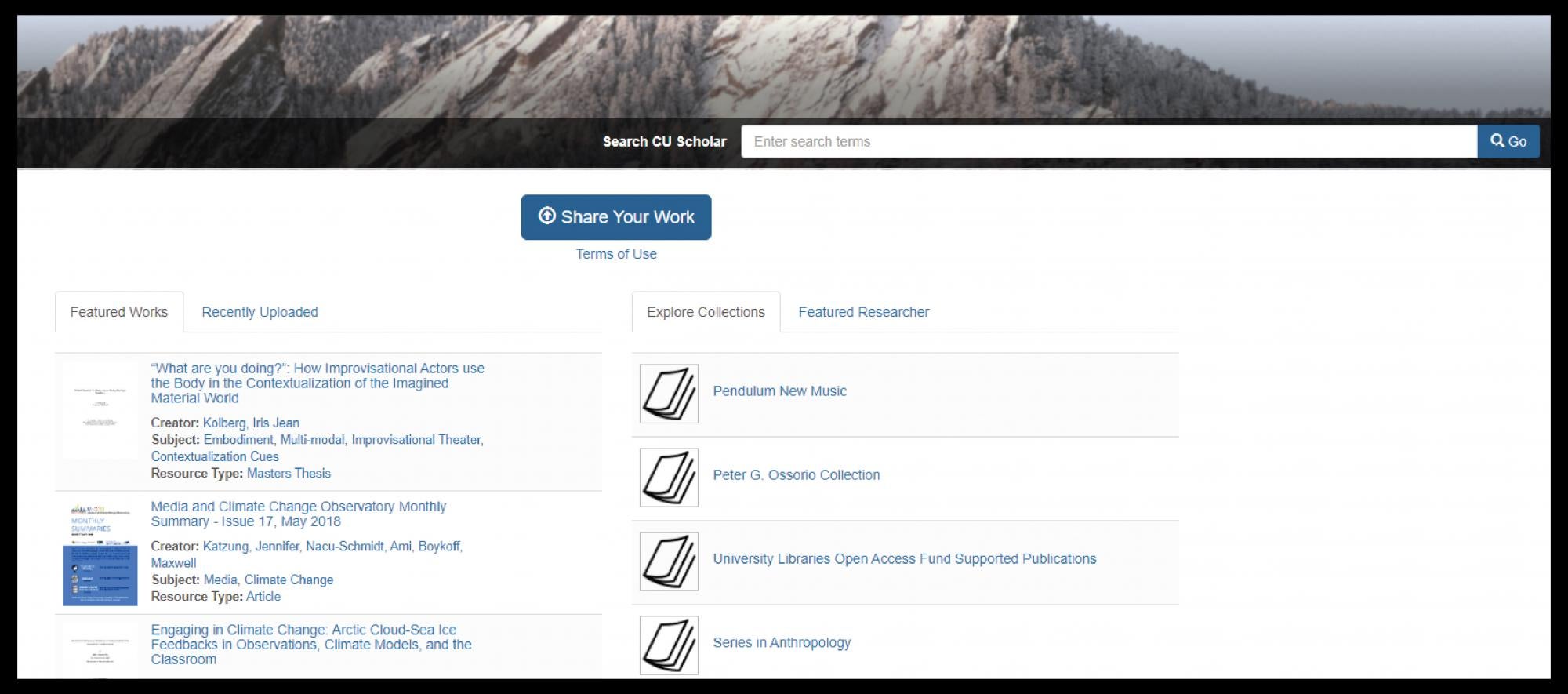Image resolution: width=1568 pixels, height=694 pixels.
Task: Select the Explore Collections tab
Action: [x=706, y=312]
